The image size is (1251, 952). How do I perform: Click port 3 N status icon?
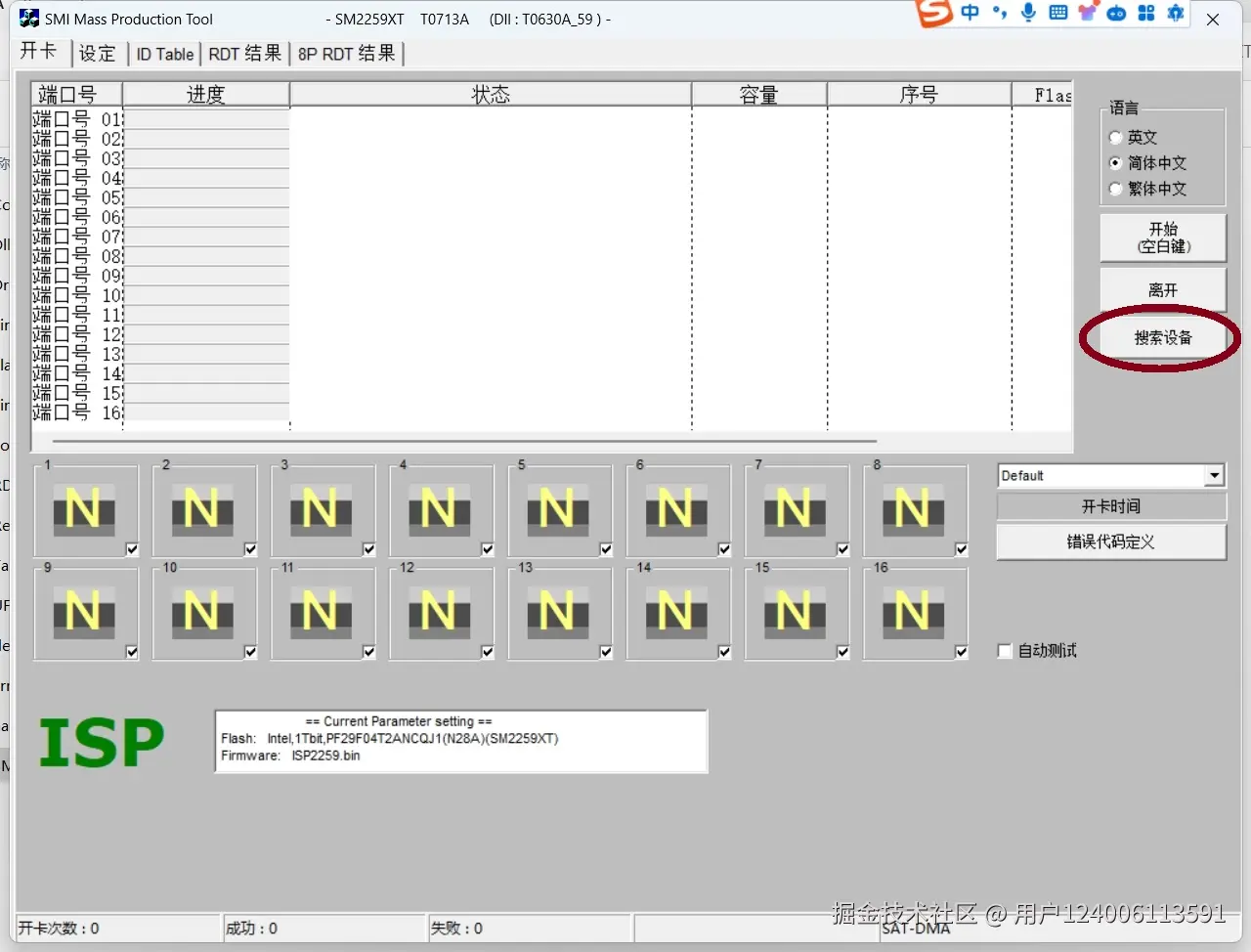[321, 509]
